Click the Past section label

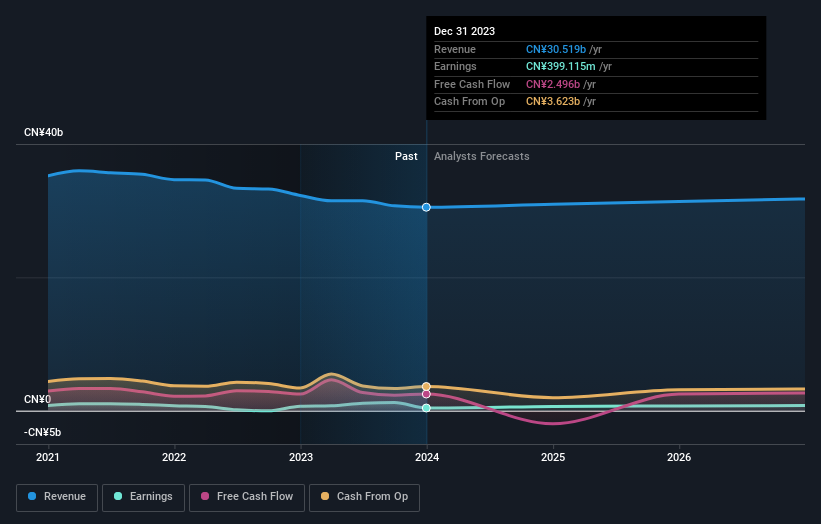pos(406,156)
